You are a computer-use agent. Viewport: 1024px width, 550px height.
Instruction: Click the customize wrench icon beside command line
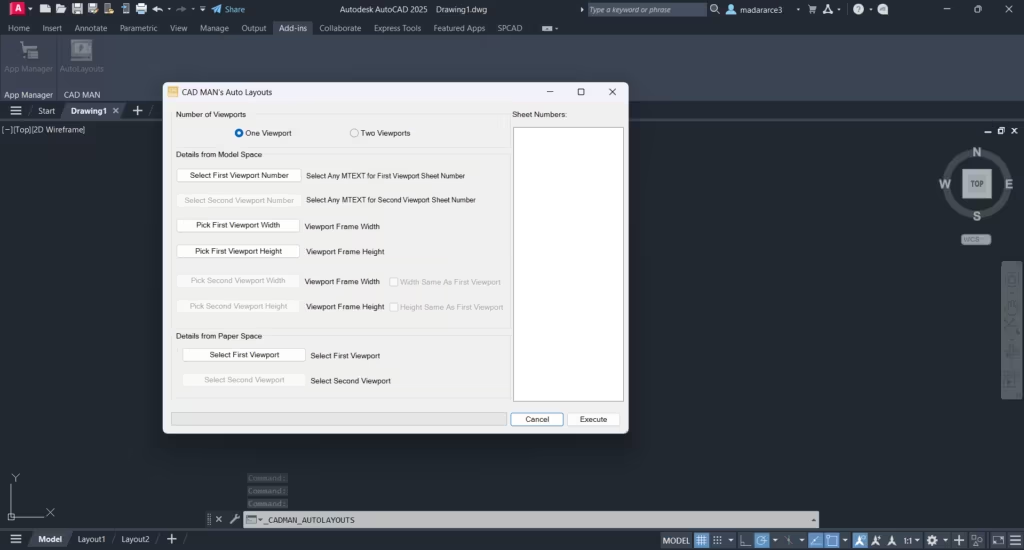pos(234,520)
